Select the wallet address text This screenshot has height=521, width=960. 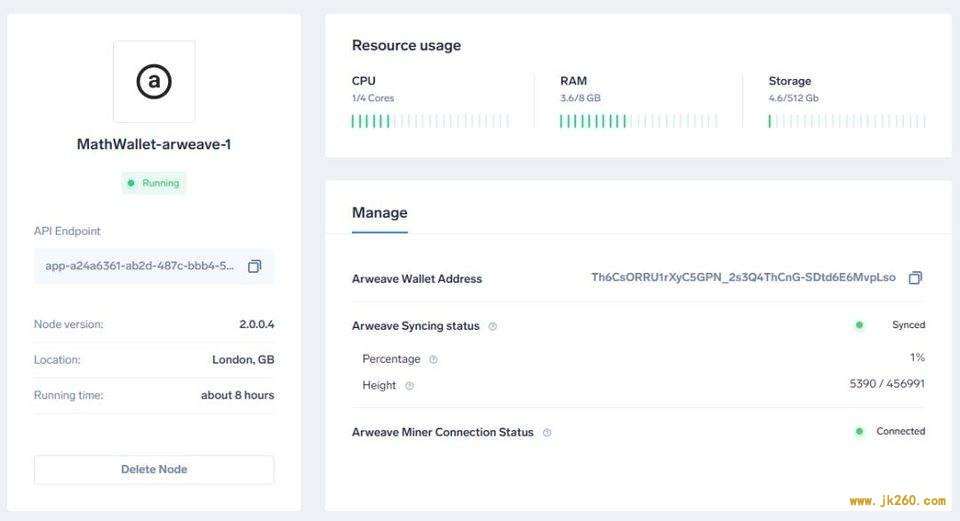click(x=743, y=277)
